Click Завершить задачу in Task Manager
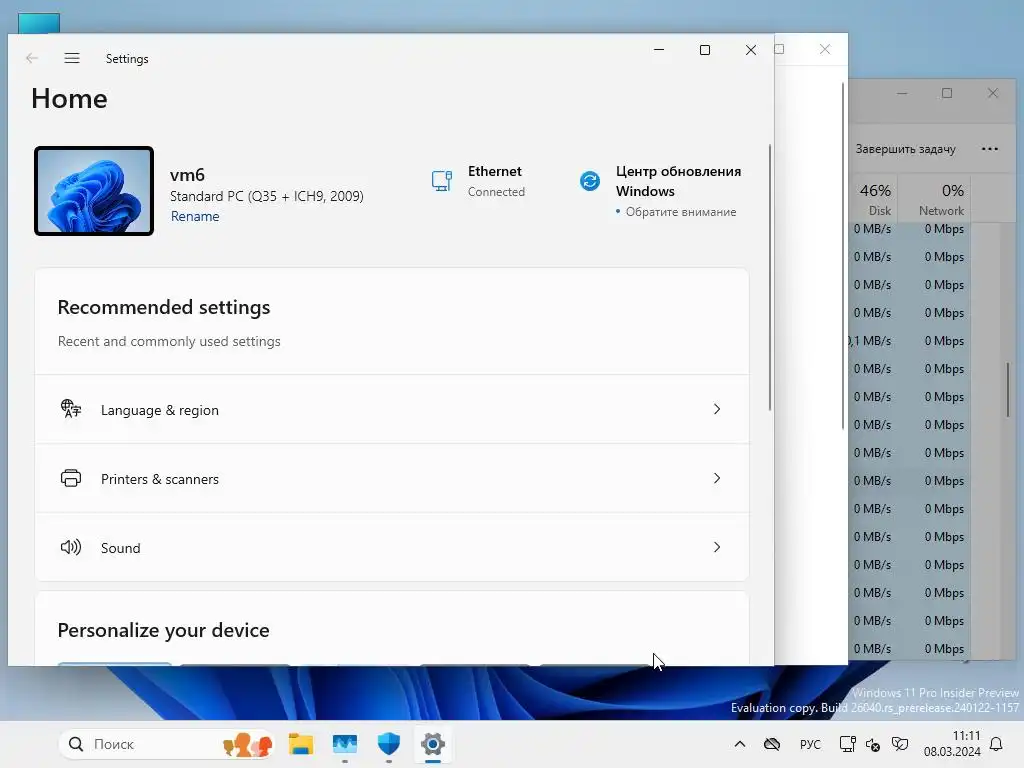1024x768 pixels. pyautogui.click(x=905, y=149)
